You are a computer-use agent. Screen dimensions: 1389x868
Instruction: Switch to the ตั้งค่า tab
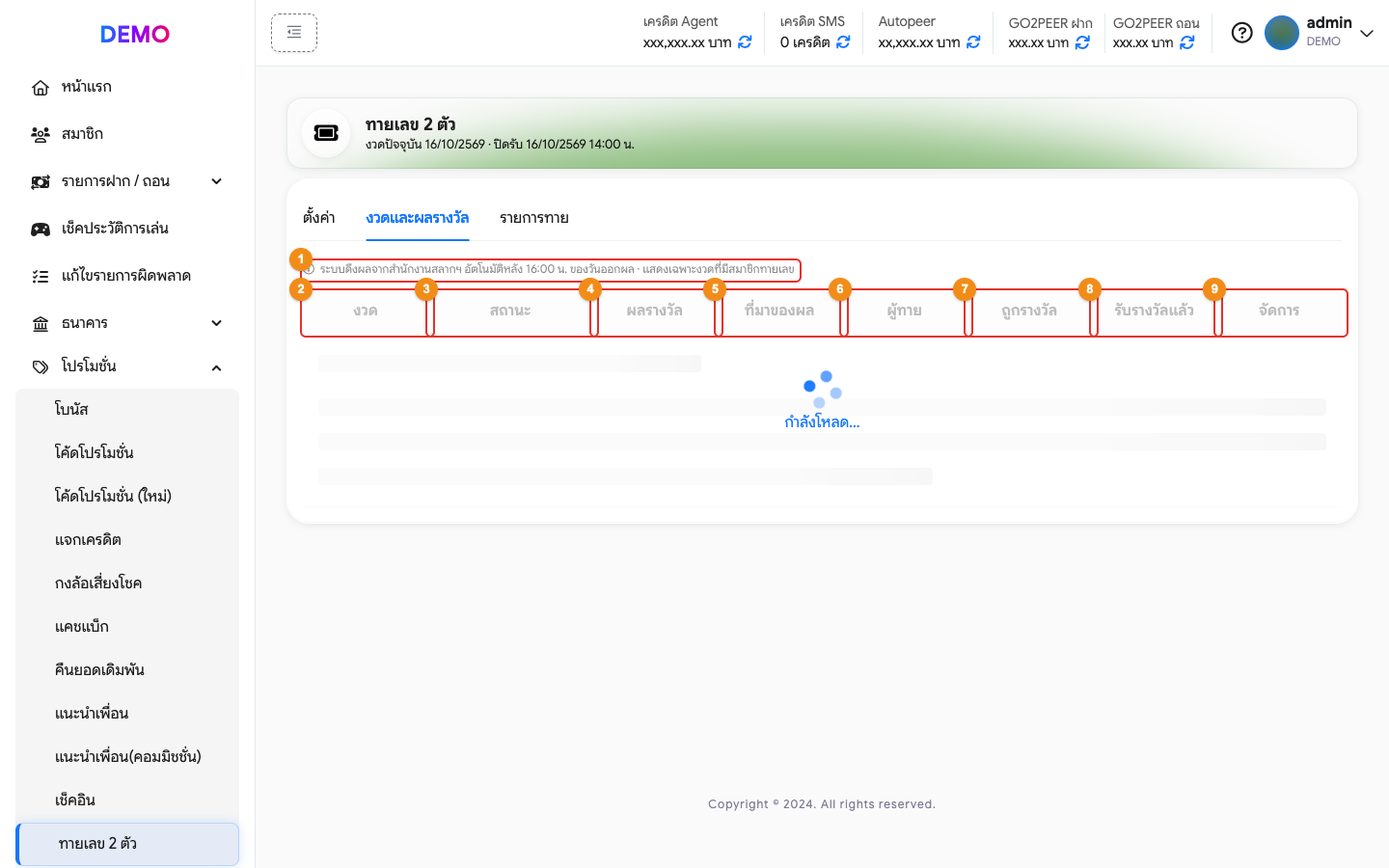[x=319, y=218]
